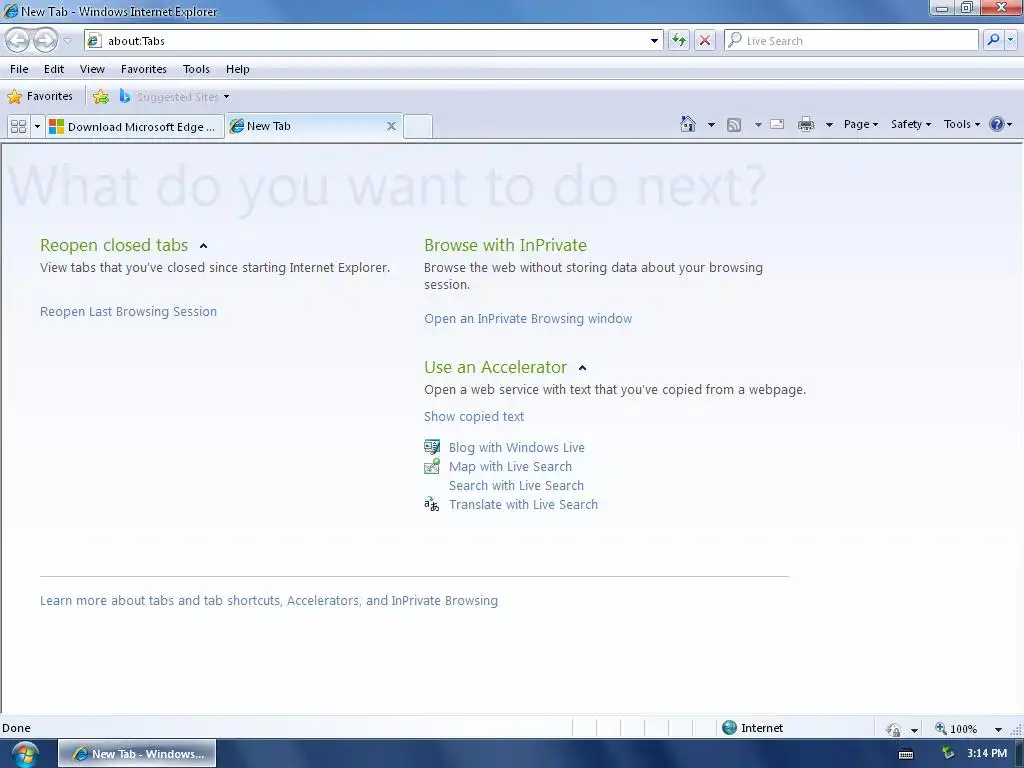Click the Internet security zone indicator
The height and width of the screenshot is (768, 1024).
point(752,728)
